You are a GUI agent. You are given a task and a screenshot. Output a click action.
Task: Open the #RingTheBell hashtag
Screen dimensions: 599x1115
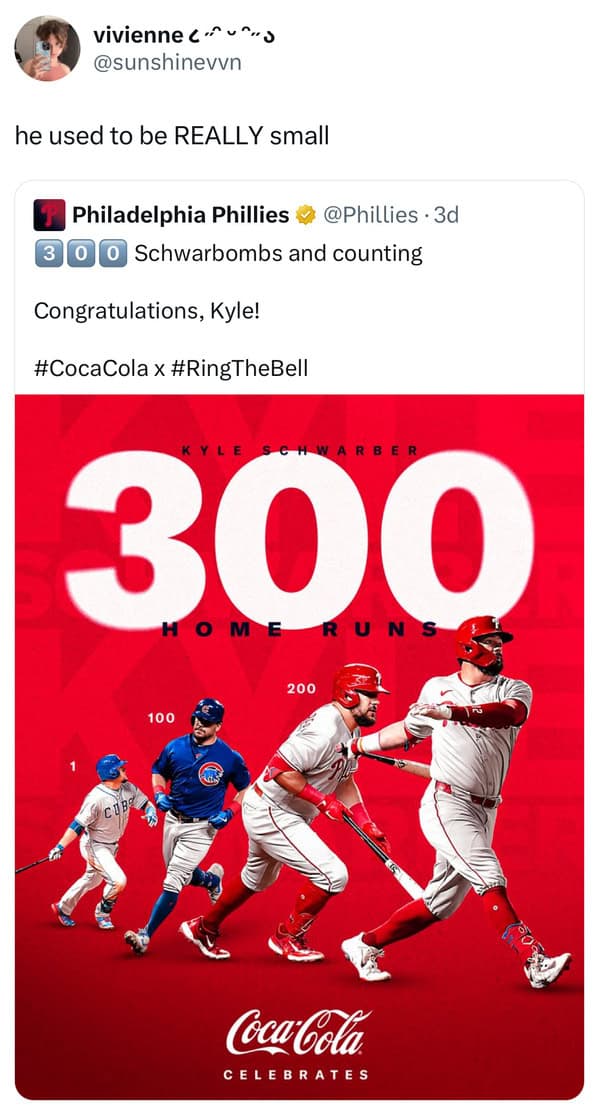239,368
